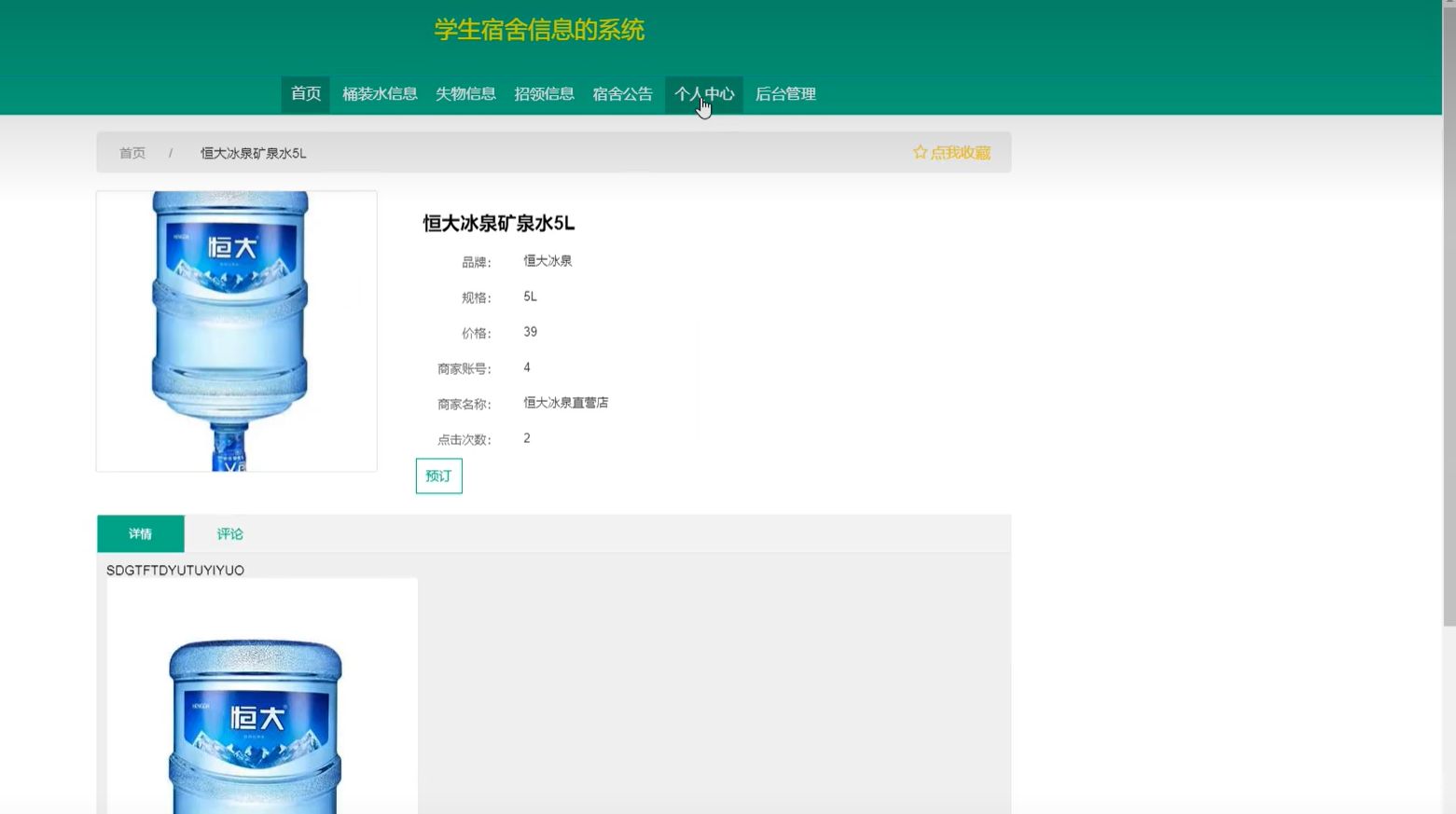
Task: Click the 商家账号 label
Action: (x=464, y=368)
